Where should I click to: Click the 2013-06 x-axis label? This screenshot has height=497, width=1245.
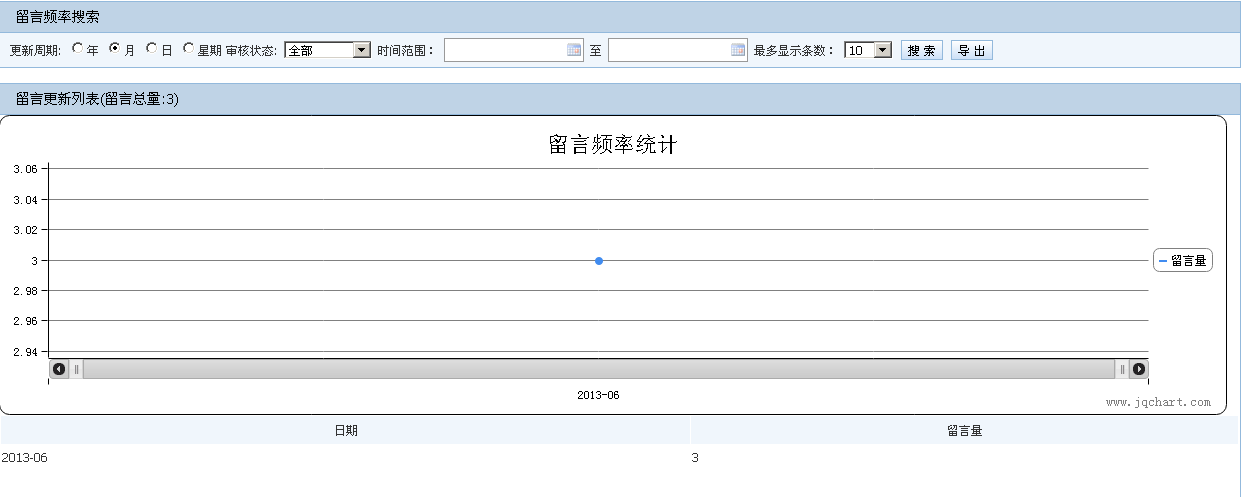[x=598, y=395]
